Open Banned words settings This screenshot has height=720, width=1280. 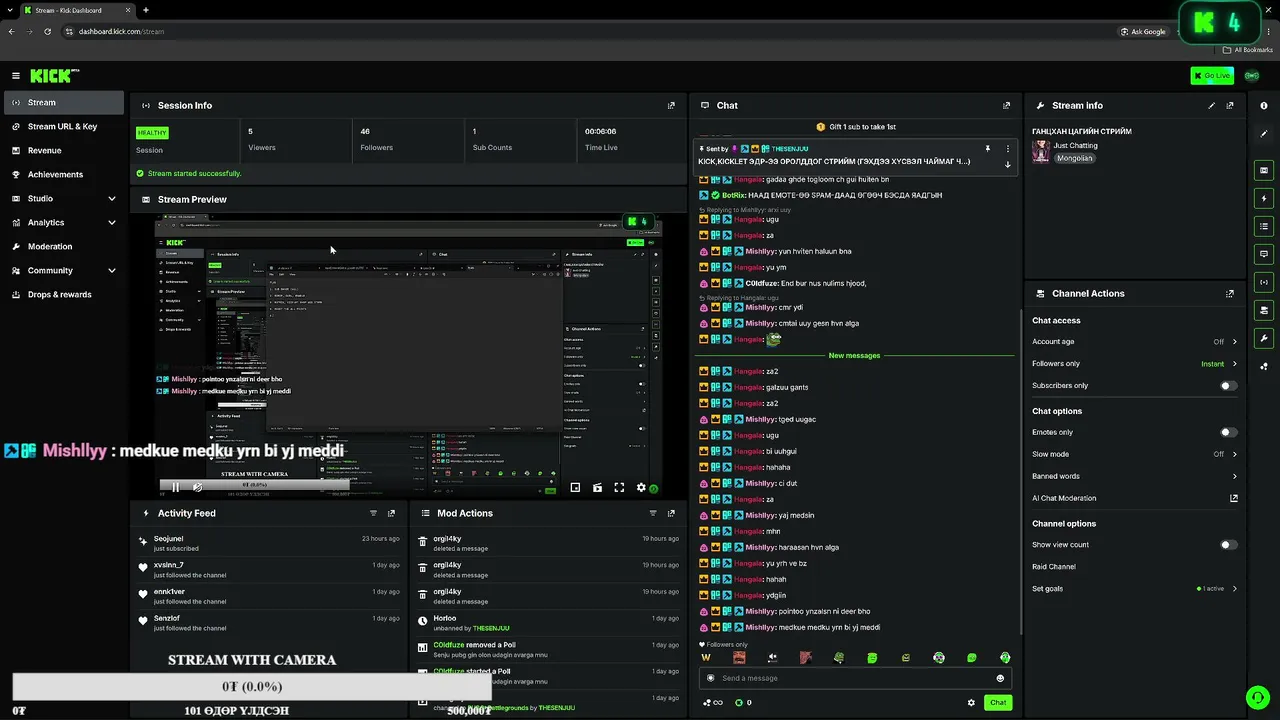tap(1135, 476)
